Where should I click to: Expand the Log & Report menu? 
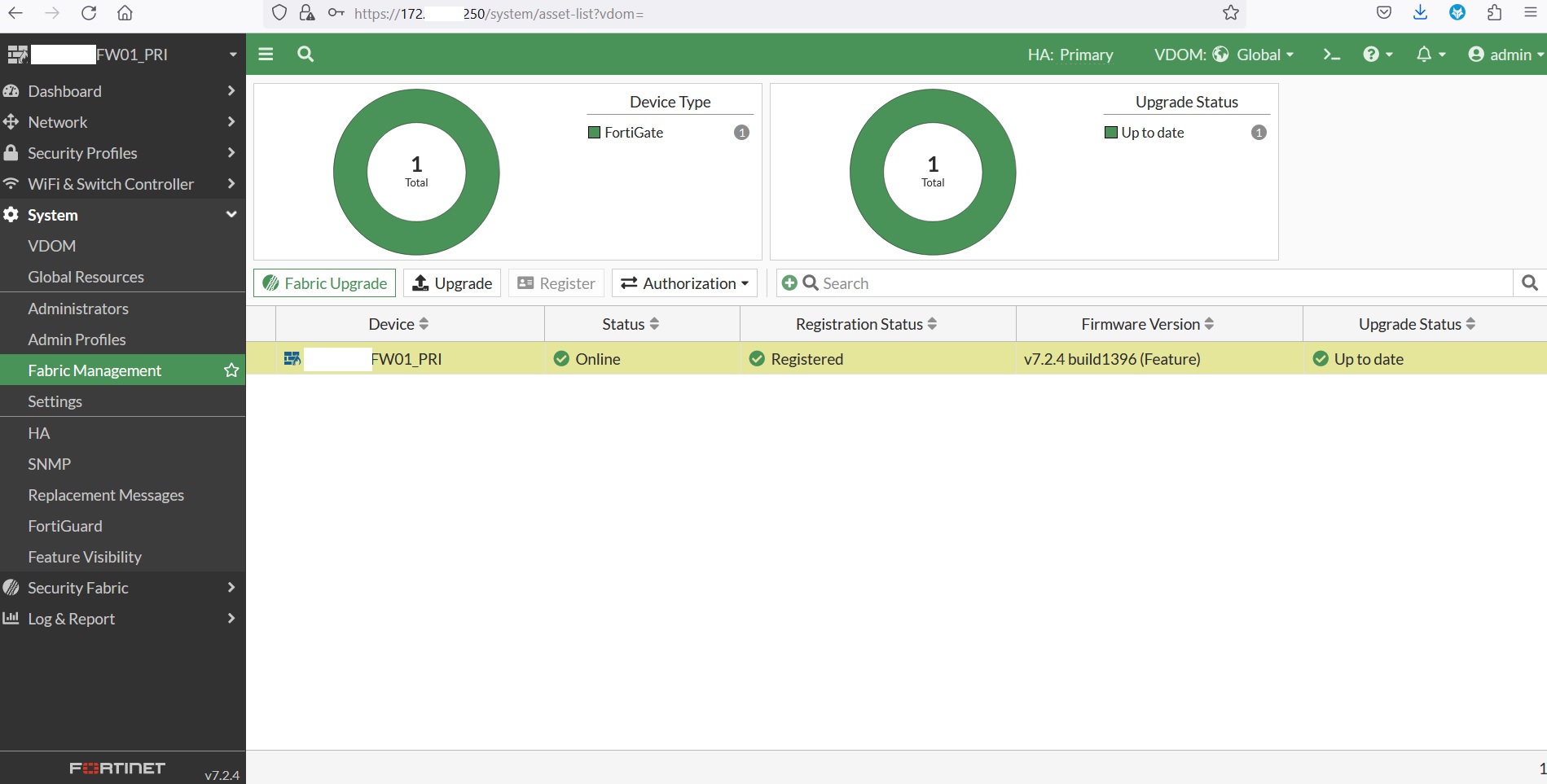coord(122,619)
